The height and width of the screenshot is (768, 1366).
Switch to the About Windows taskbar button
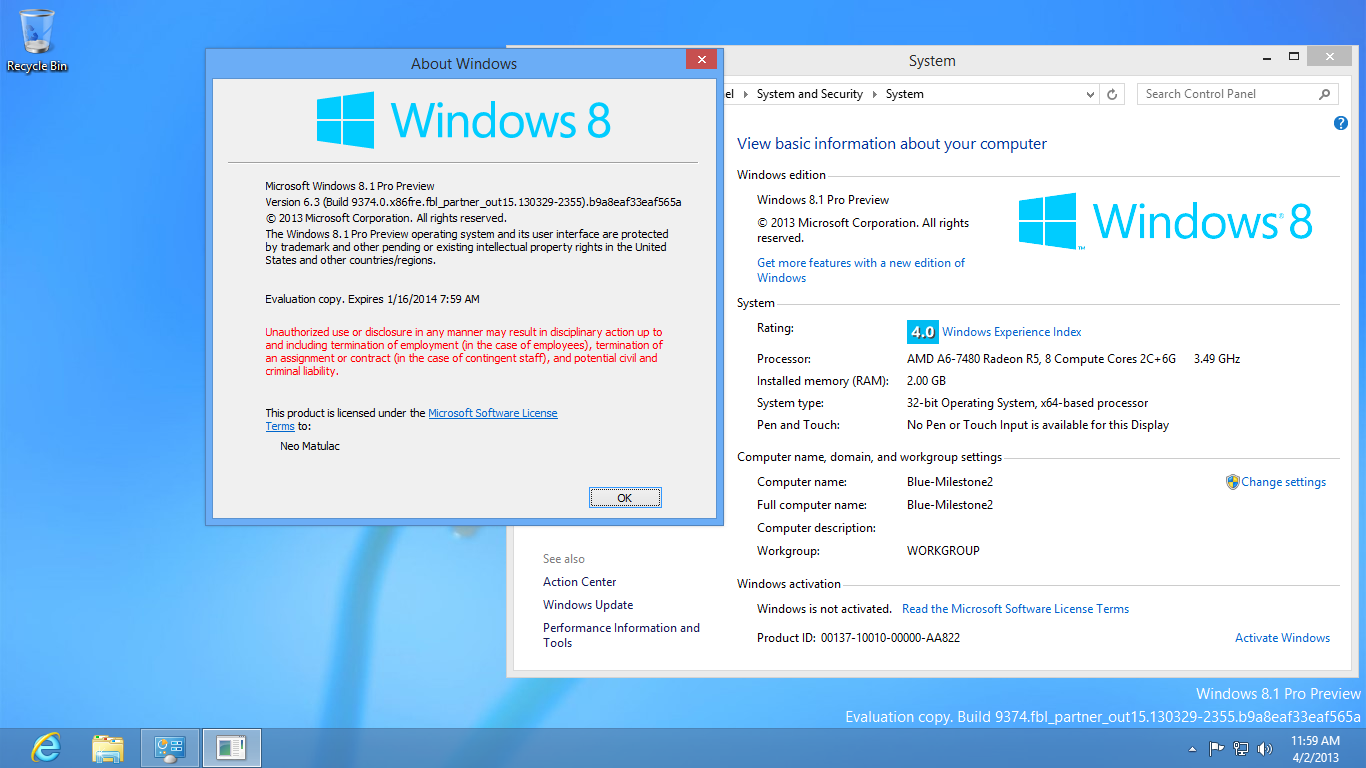click(x=232, y=748)
